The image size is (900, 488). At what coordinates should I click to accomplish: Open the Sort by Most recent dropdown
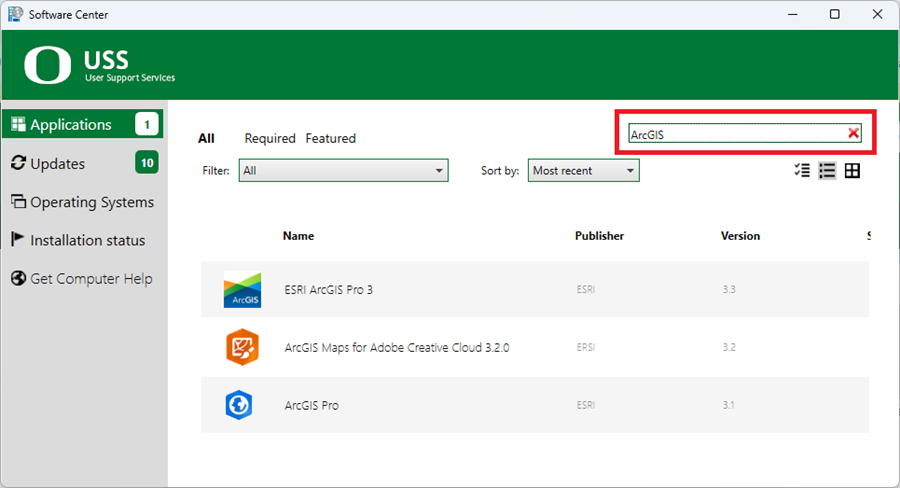583,171
